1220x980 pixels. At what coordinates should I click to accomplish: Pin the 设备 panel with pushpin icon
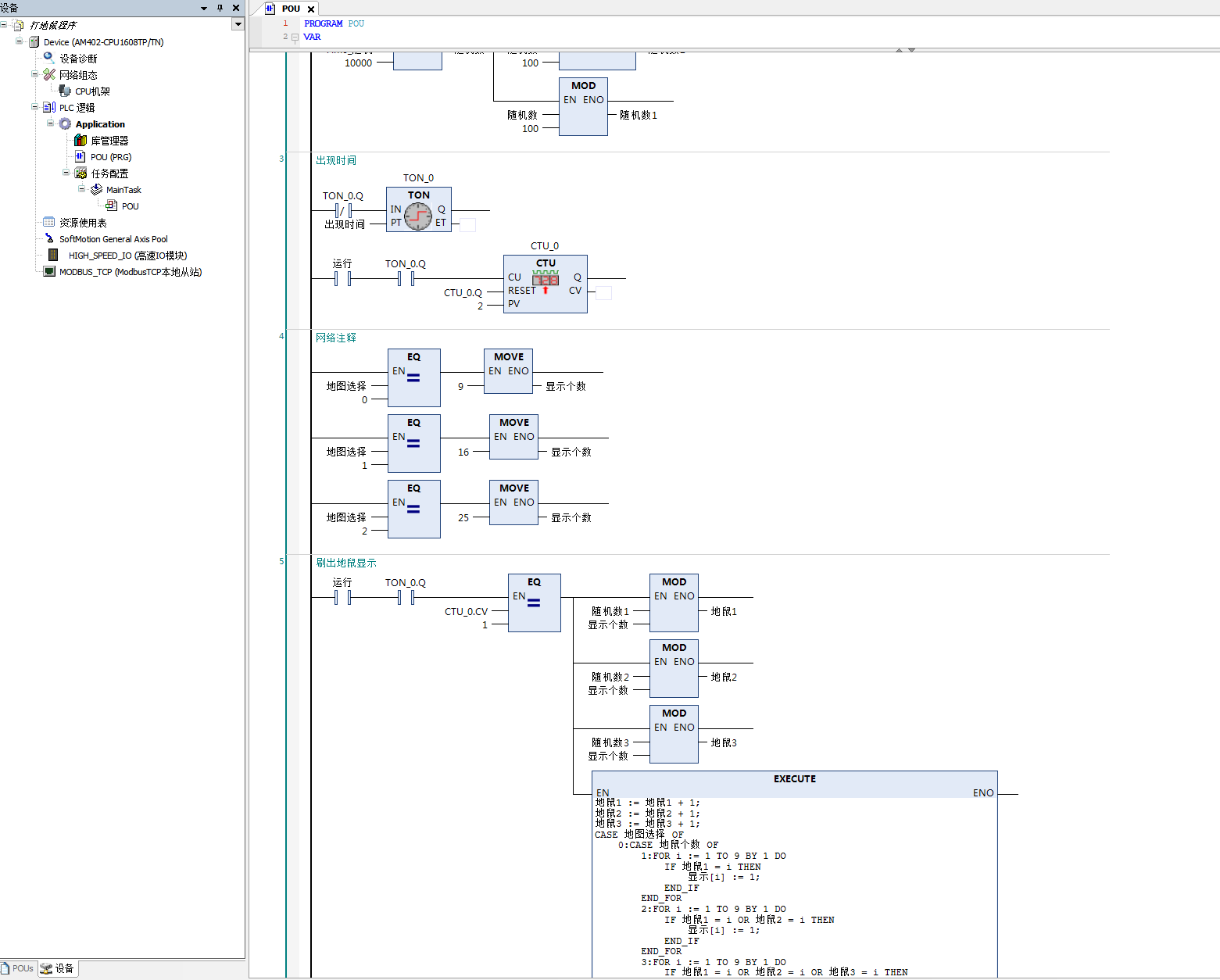click(220, 8)
